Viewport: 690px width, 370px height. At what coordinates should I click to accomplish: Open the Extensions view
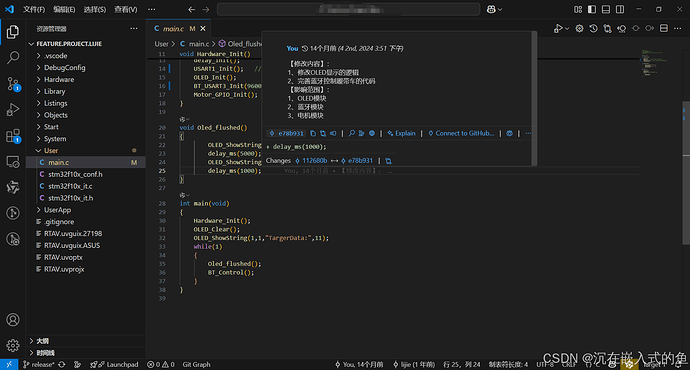(x=13, y=136)
